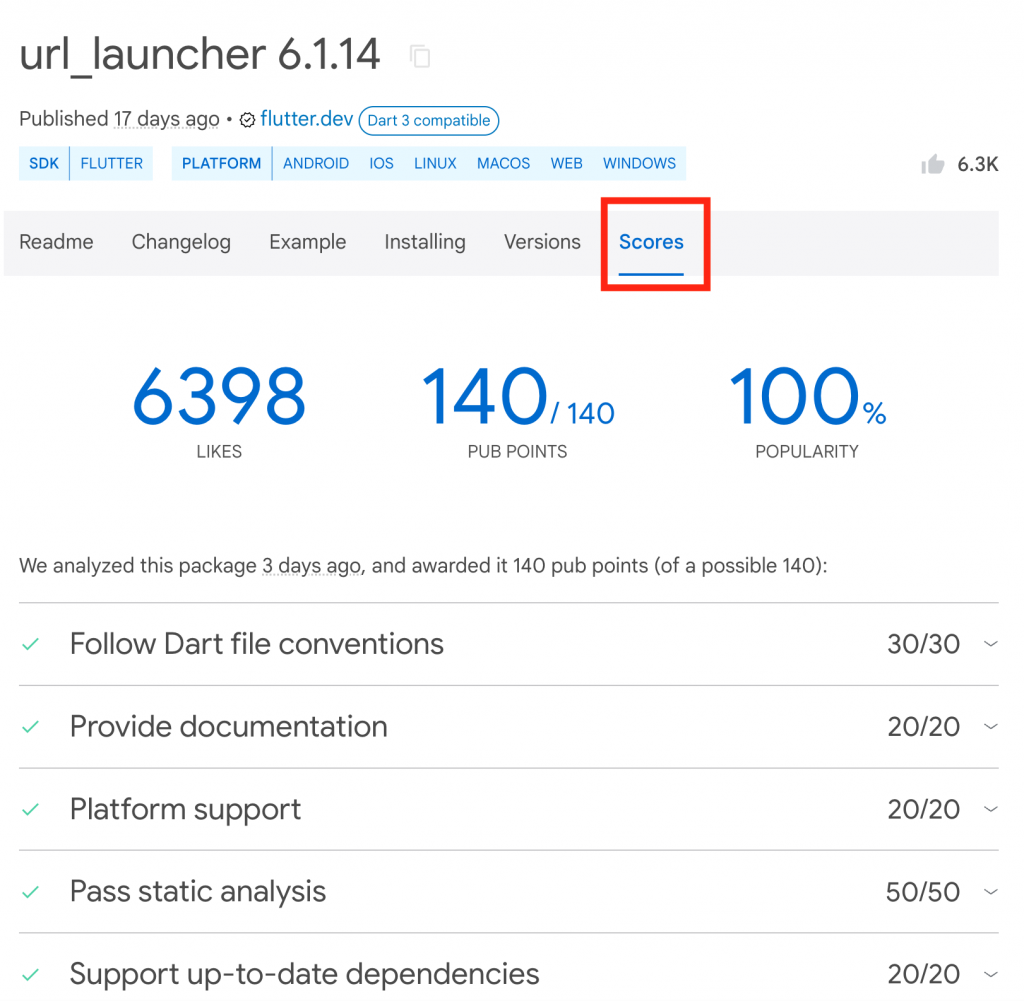This screenshot has height=1001, width=1024.
Task: Expand Support up-to-date dependencies chevron
Action: (991, 974)
